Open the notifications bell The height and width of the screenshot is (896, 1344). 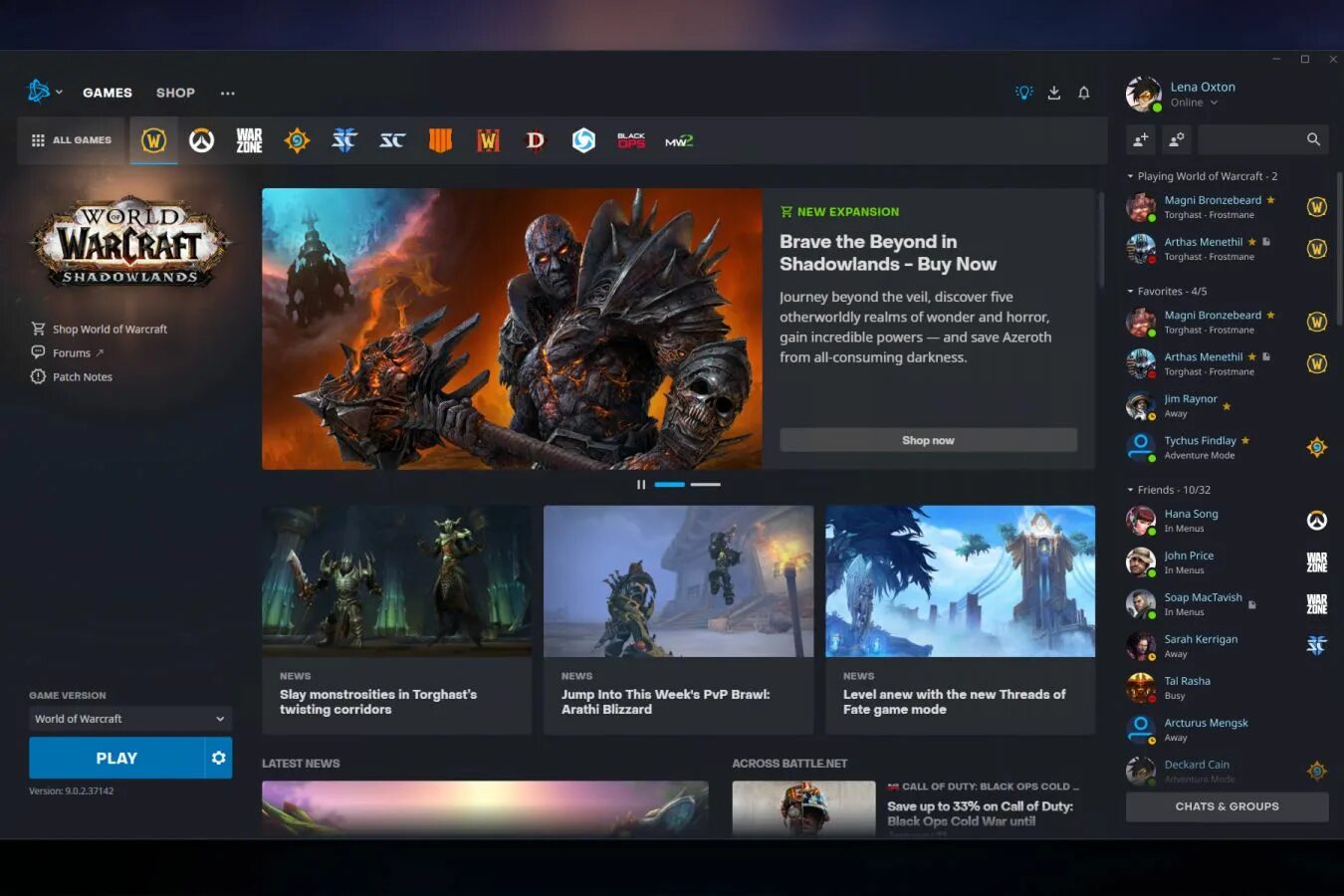[1084, 92]
